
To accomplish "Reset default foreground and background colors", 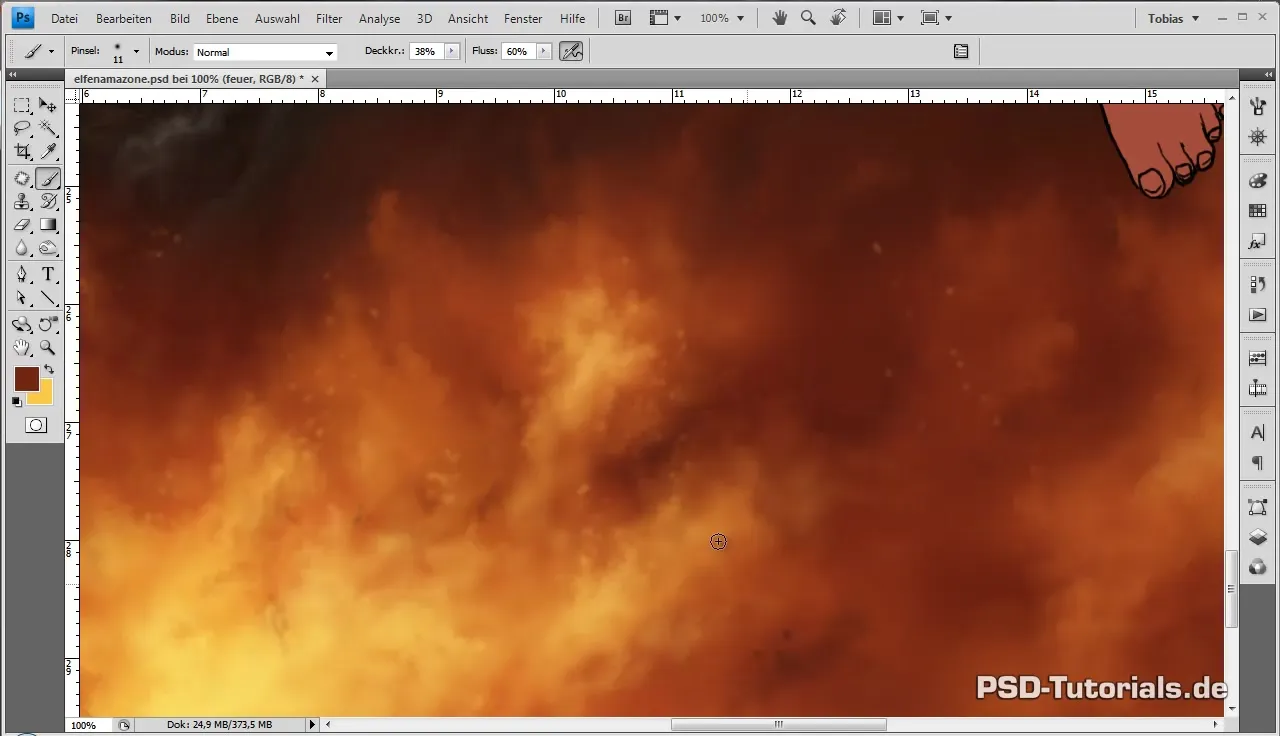I will [x=17, y=401].
